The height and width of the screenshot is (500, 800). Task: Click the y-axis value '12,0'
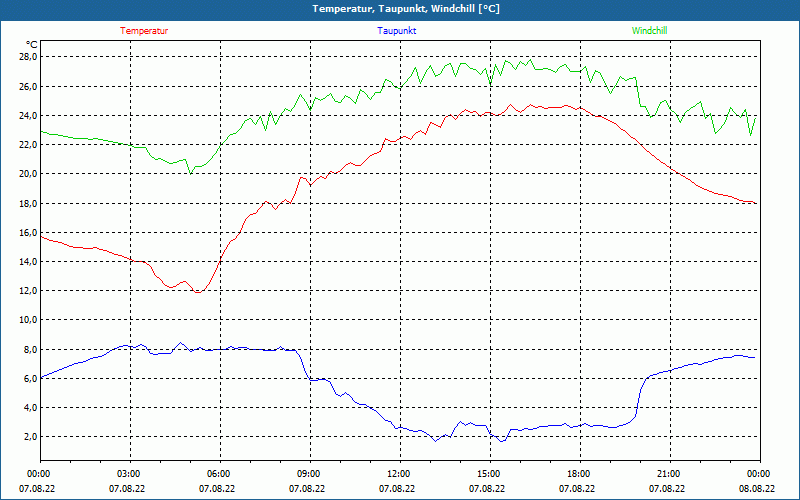click(x=29, y=290)
